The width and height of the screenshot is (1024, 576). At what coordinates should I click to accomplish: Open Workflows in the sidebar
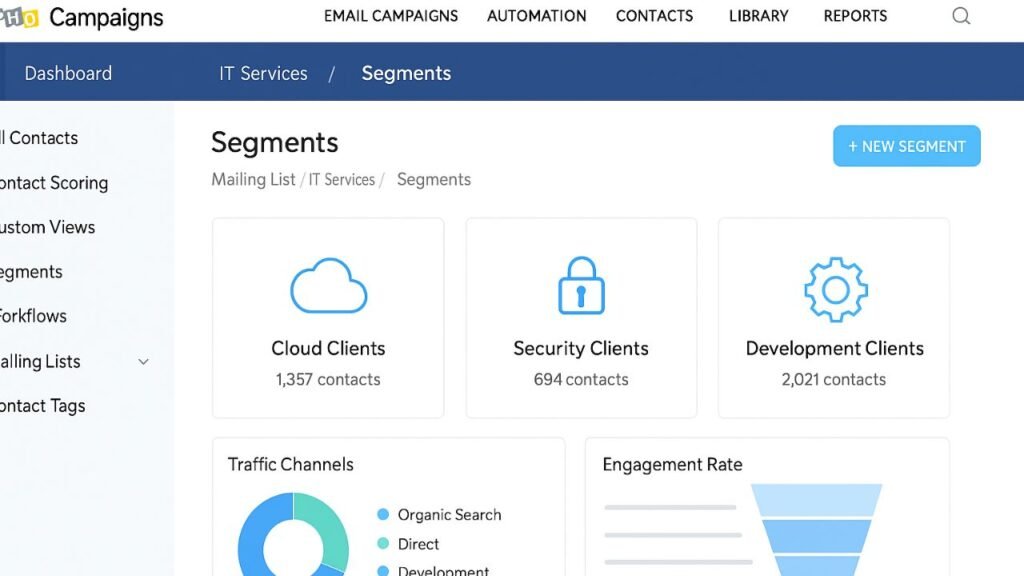point(33,316)
